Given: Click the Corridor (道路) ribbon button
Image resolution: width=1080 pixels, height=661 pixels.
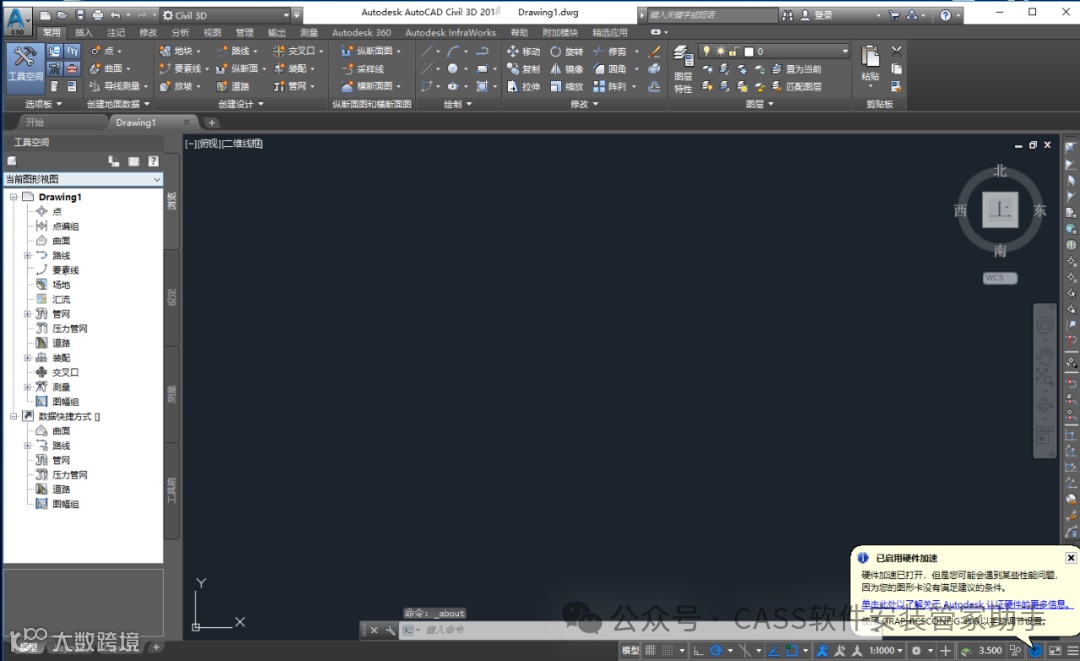Looking at the screenshot, I should click(x=233, y=87).
